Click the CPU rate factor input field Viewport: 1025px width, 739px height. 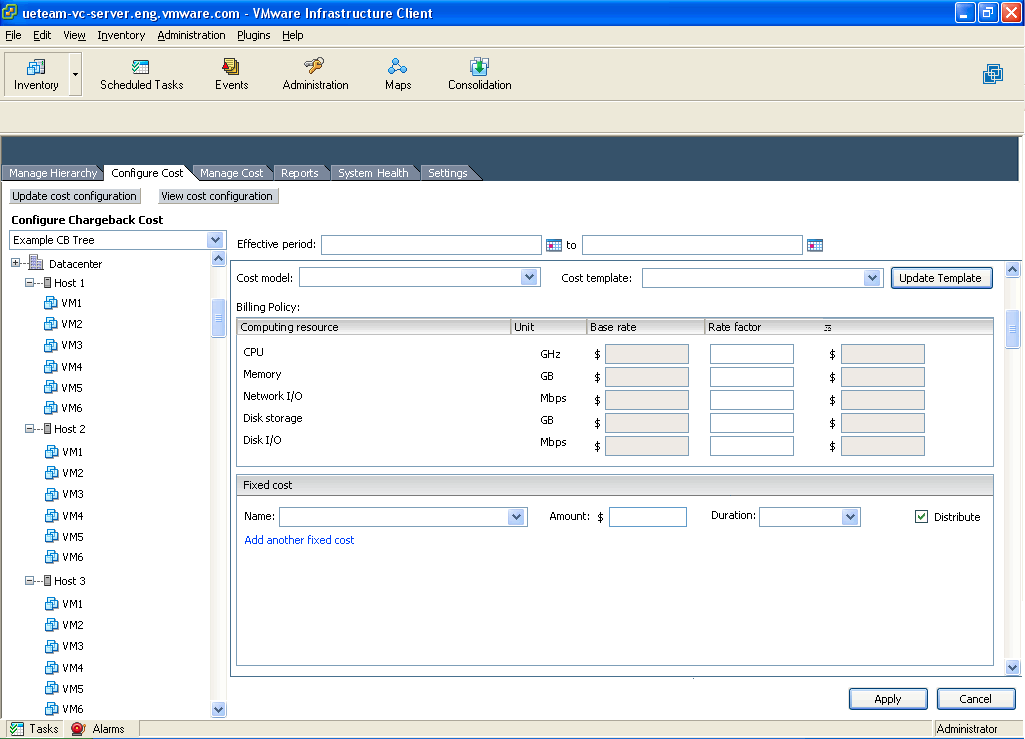(751, 354)
